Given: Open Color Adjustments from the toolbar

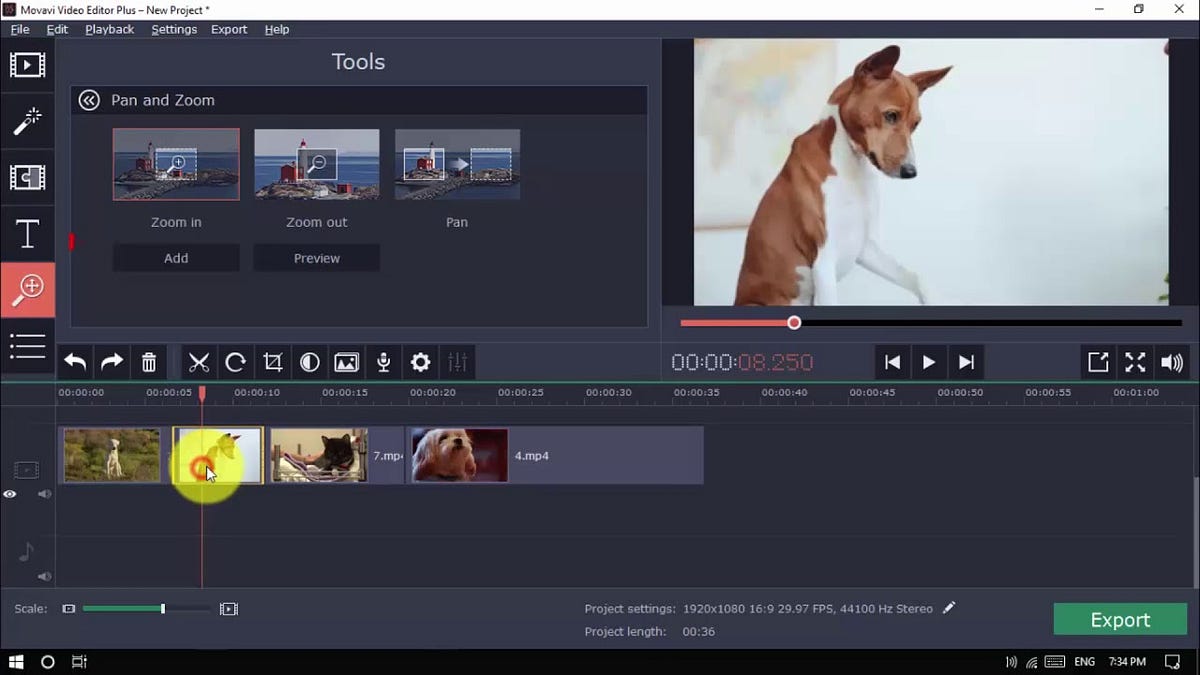Looking at the screenshot, I should [309, 362].
